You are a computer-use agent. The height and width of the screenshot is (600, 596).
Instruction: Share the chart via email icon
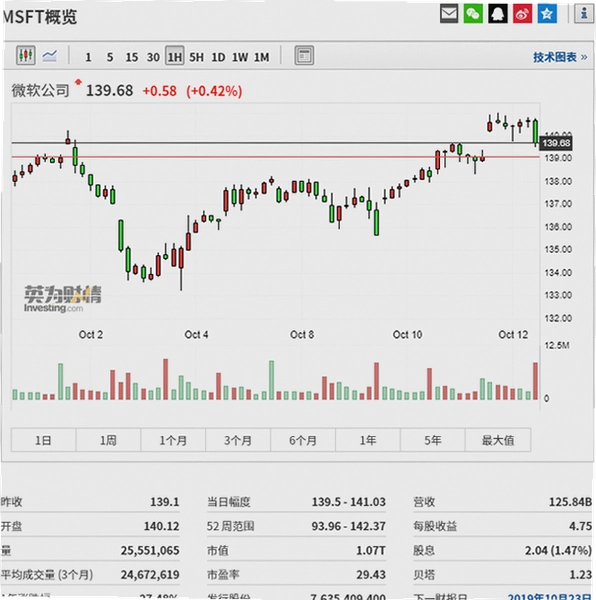(x=449, y=14)
